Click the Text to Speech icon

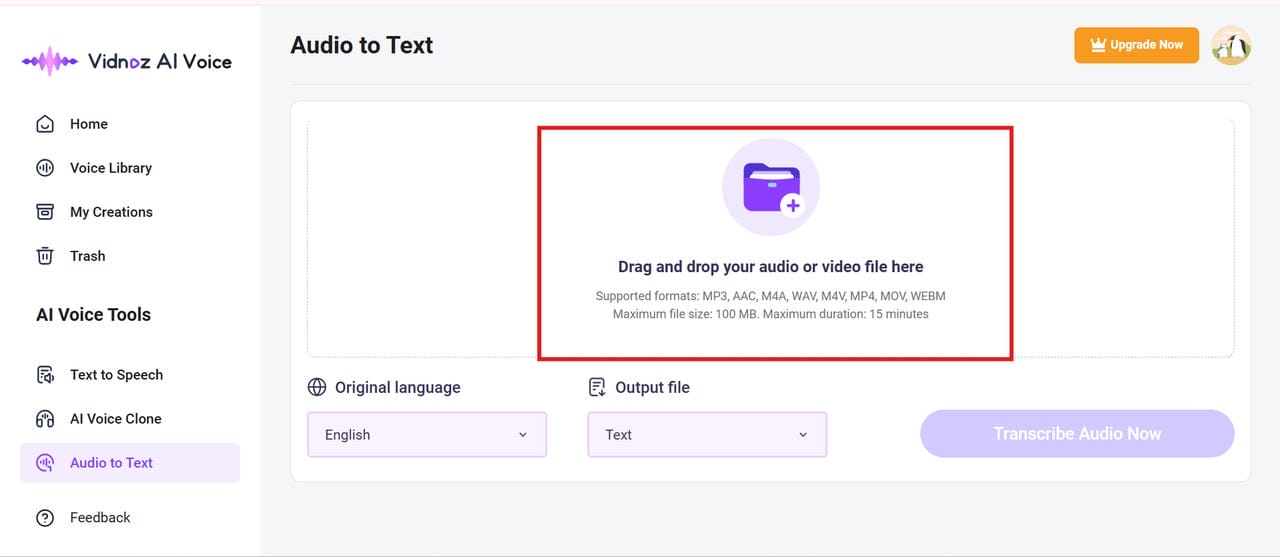pos(45,375)
